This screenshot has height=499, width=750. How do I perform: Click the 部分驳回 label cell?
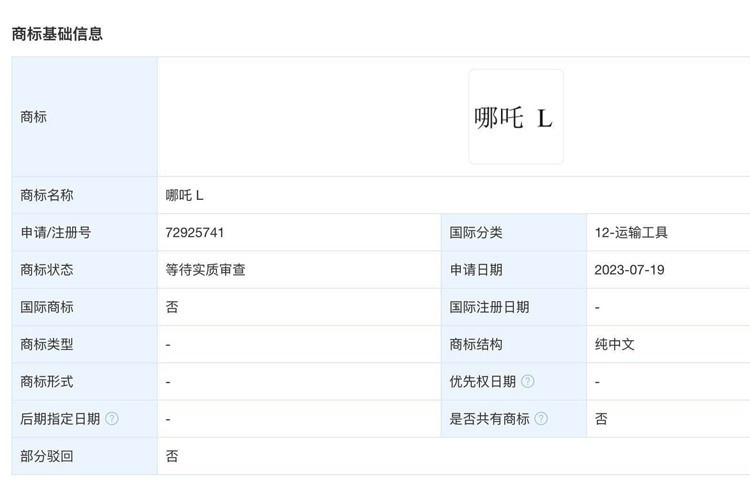85,456
